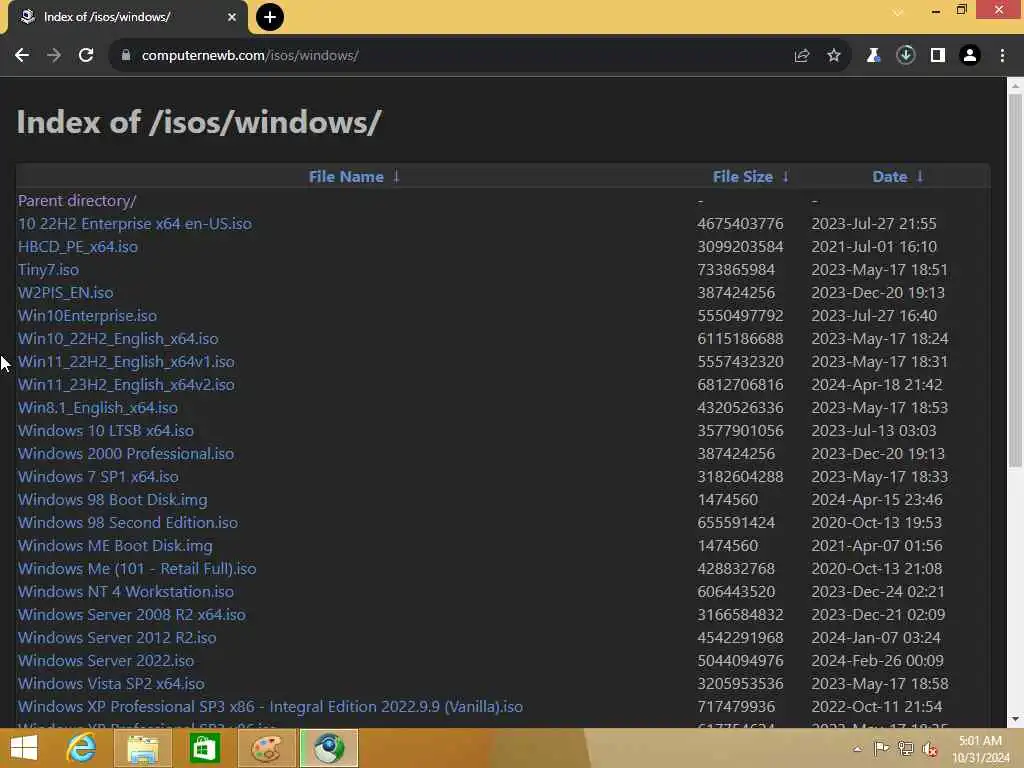Download Windows NT 4 Workstation.iso
The image size is (1024, 768).
126,592
